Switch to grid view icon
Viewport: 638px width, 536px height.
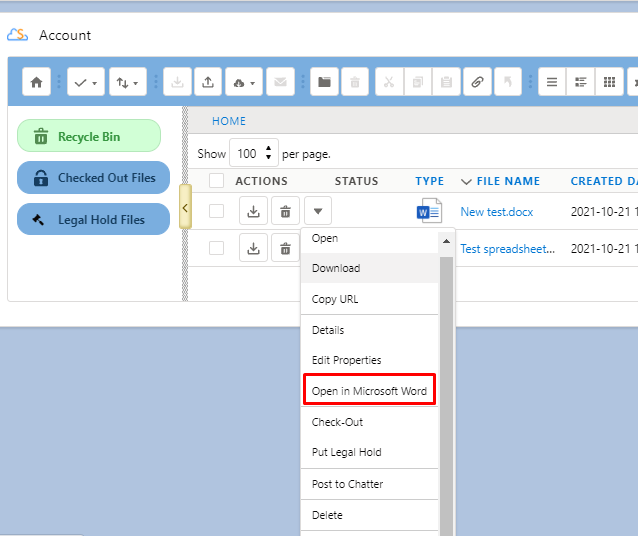pyautogui.click(x=609, y=82)
